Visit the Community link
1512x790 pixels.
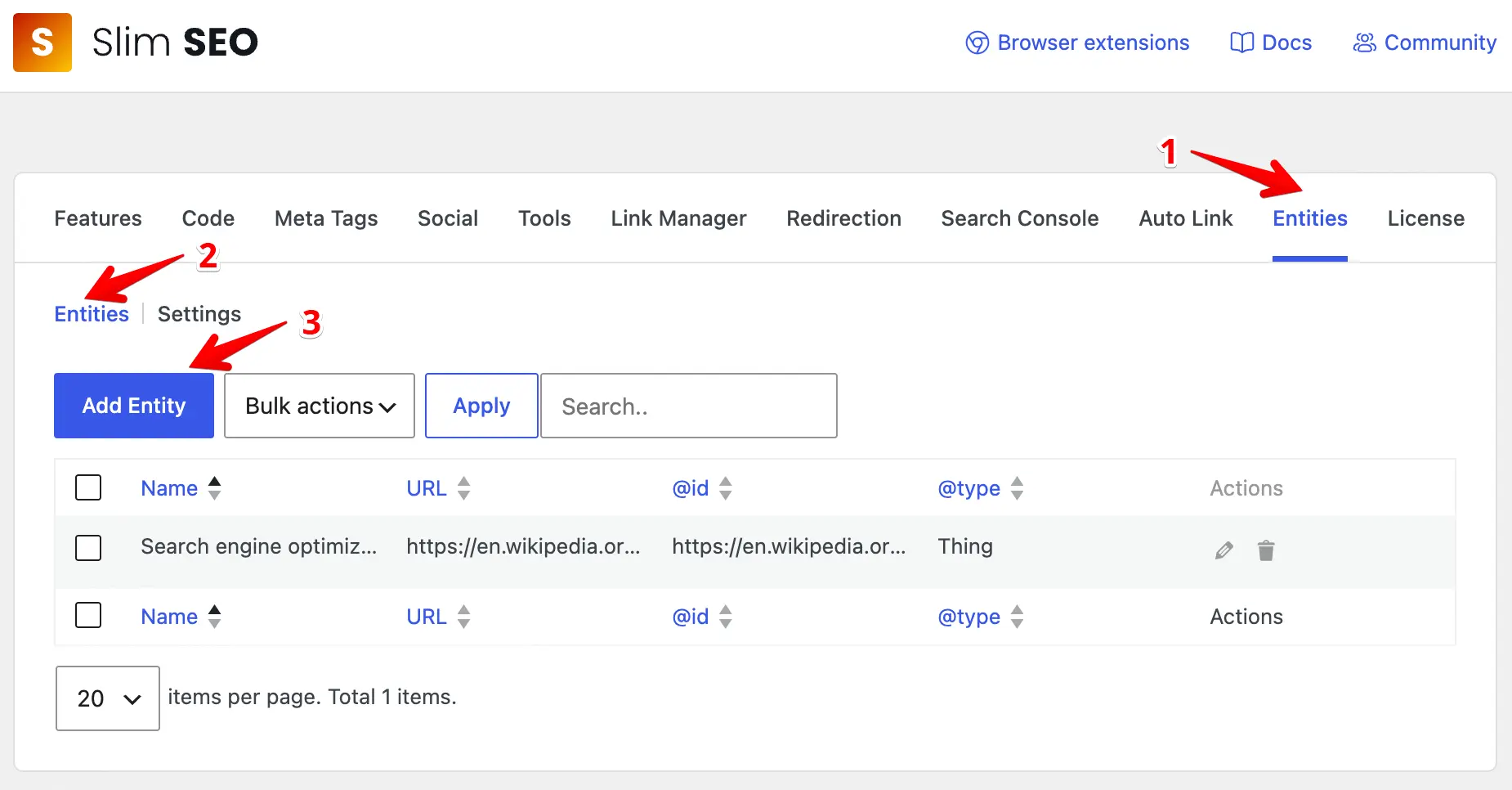1425,43
